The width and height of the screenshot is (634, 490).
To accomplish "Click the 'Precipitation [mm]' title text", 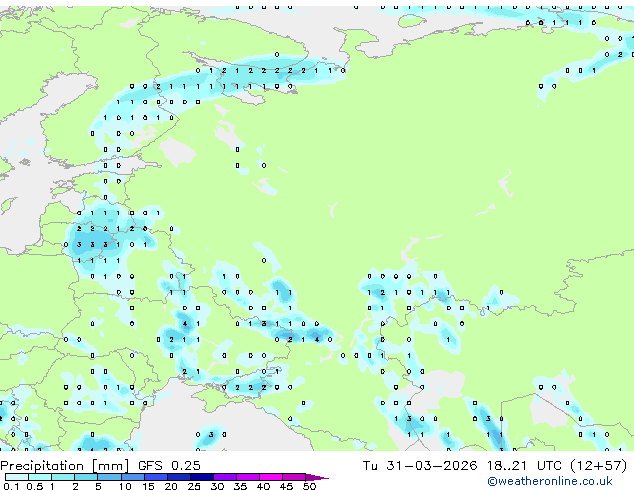I will click(65, 466).
